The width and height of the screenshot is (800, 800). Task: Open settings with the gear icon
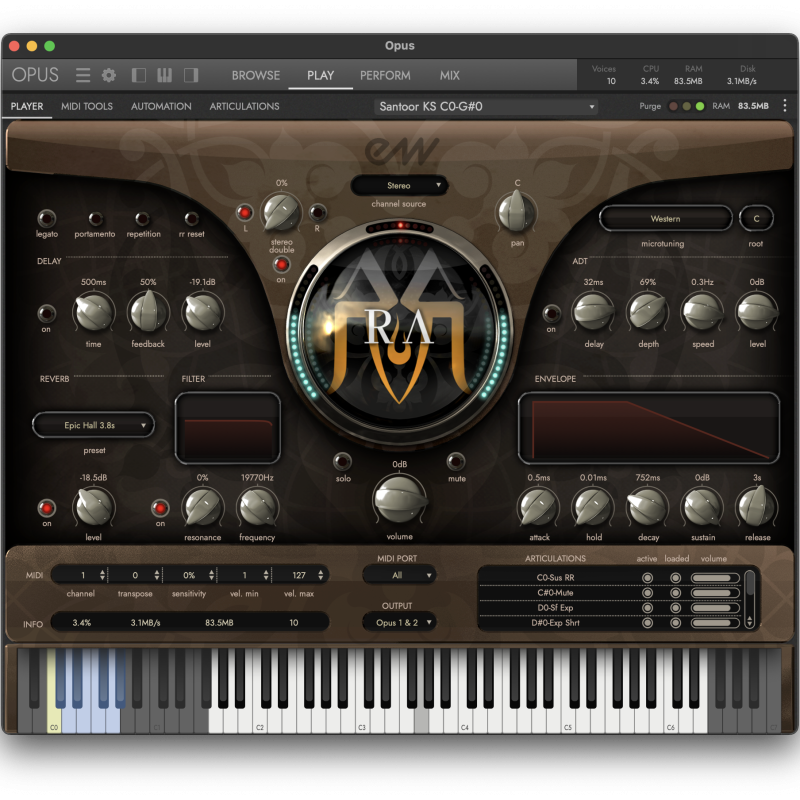tap(109, 76)
